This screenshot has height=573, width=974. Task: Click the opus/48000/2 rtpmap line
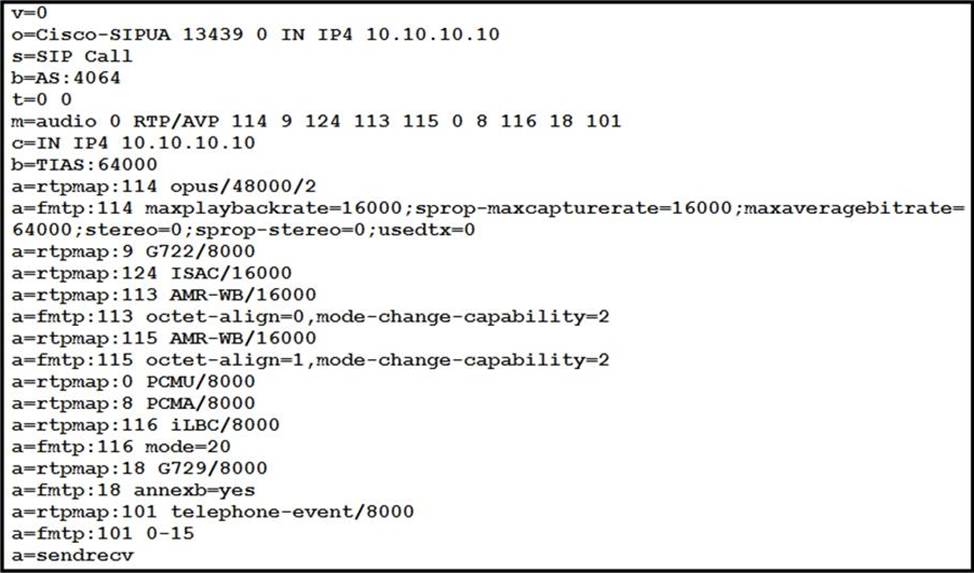[x=164, y=186]
